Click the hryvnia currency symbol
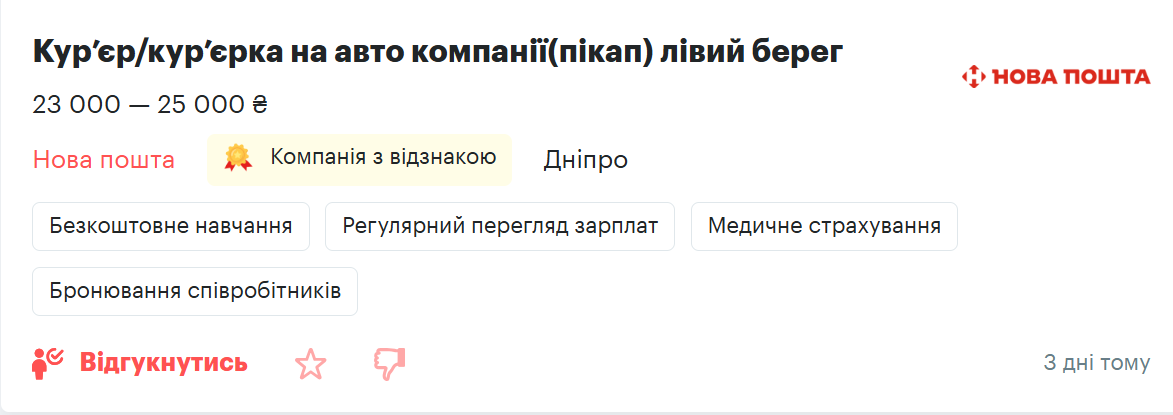This screenshot has width=1173, height=415. click(261, 104)
